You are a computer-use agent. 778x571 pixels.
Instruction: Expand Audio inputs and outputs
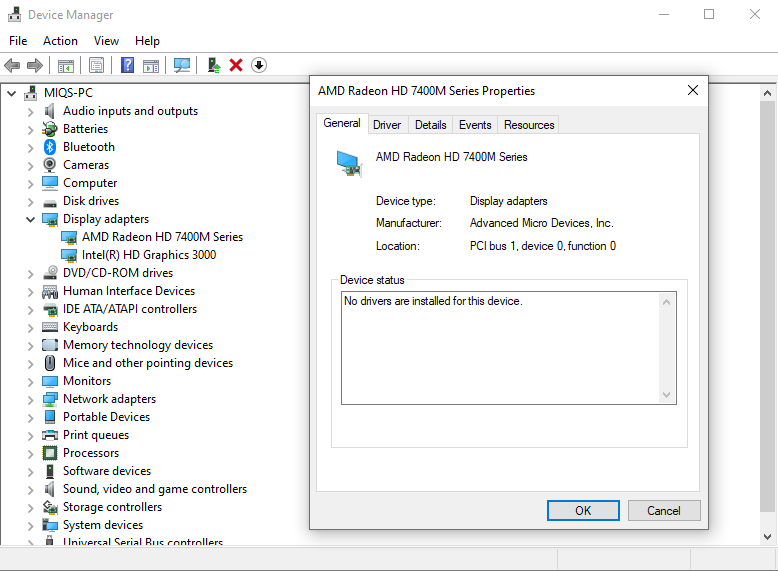tap(30, 112)
